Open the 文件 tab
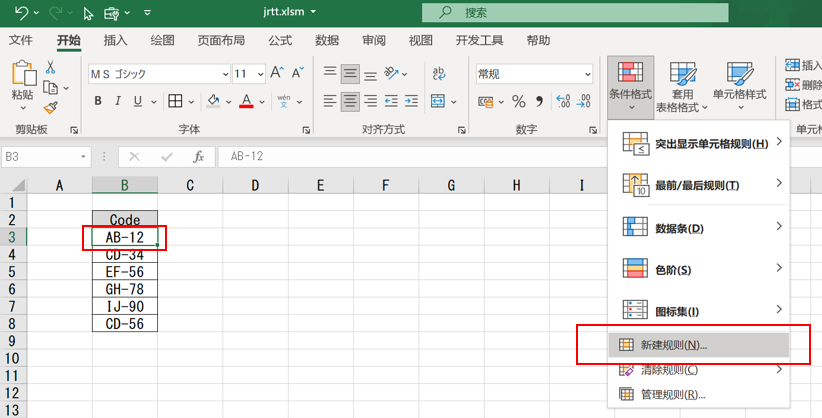 click(21, 40)
